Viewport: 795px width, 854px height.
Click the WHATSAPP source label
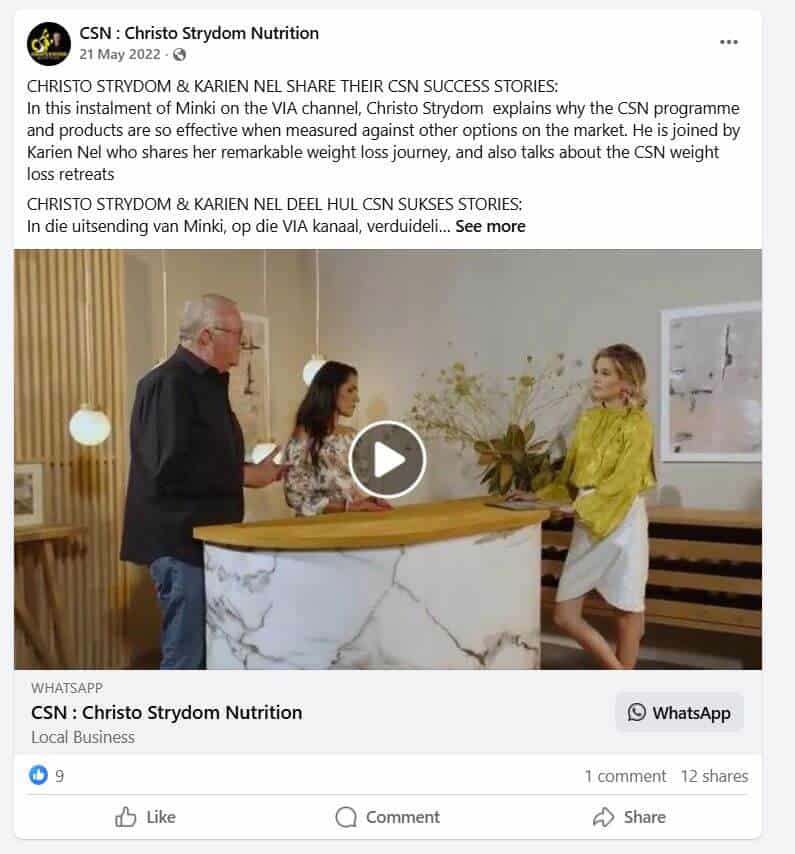tap(67, 688)
